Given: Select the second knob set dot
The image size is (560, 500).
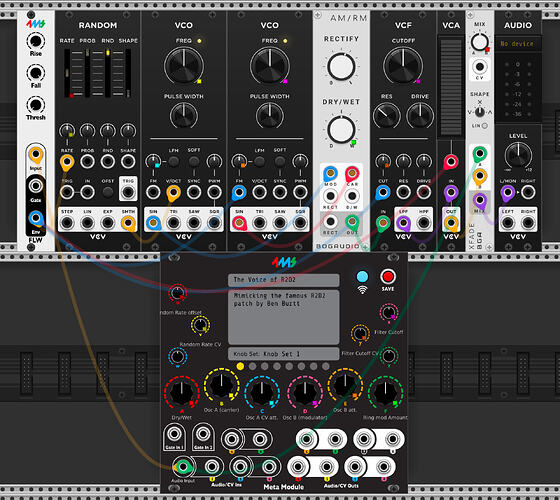Looking at the screenshot, I should (252, 366).
